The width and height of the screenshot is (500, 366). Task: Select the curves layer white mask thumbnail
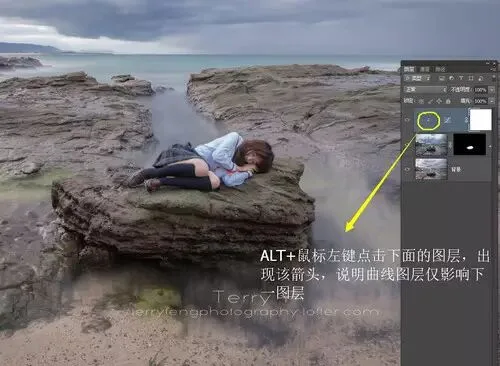[x=480, y=119]
